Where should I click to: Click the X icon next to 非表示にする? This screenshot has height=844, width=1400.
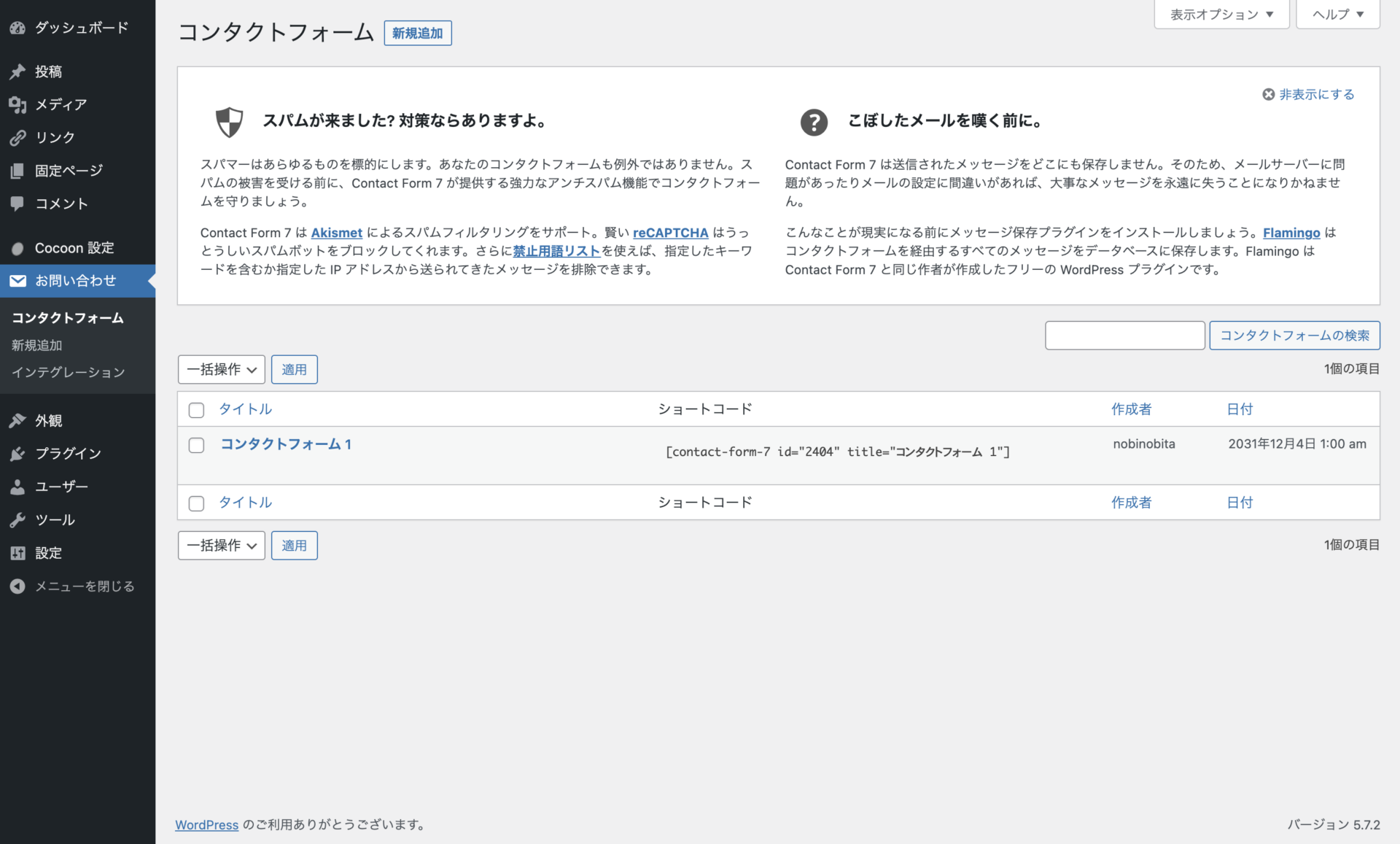click(x=1268, y=95)
